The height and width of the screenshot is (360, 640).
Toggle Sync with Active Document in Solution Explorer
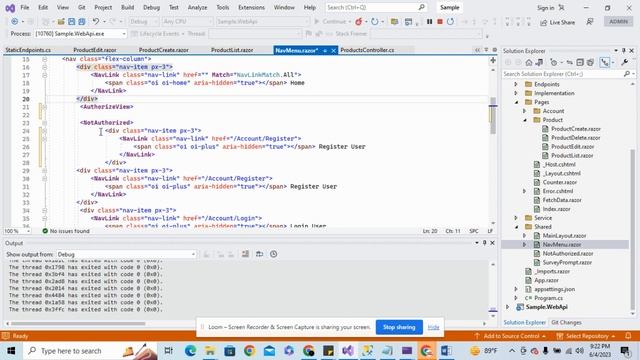click(x=569, y=62)
